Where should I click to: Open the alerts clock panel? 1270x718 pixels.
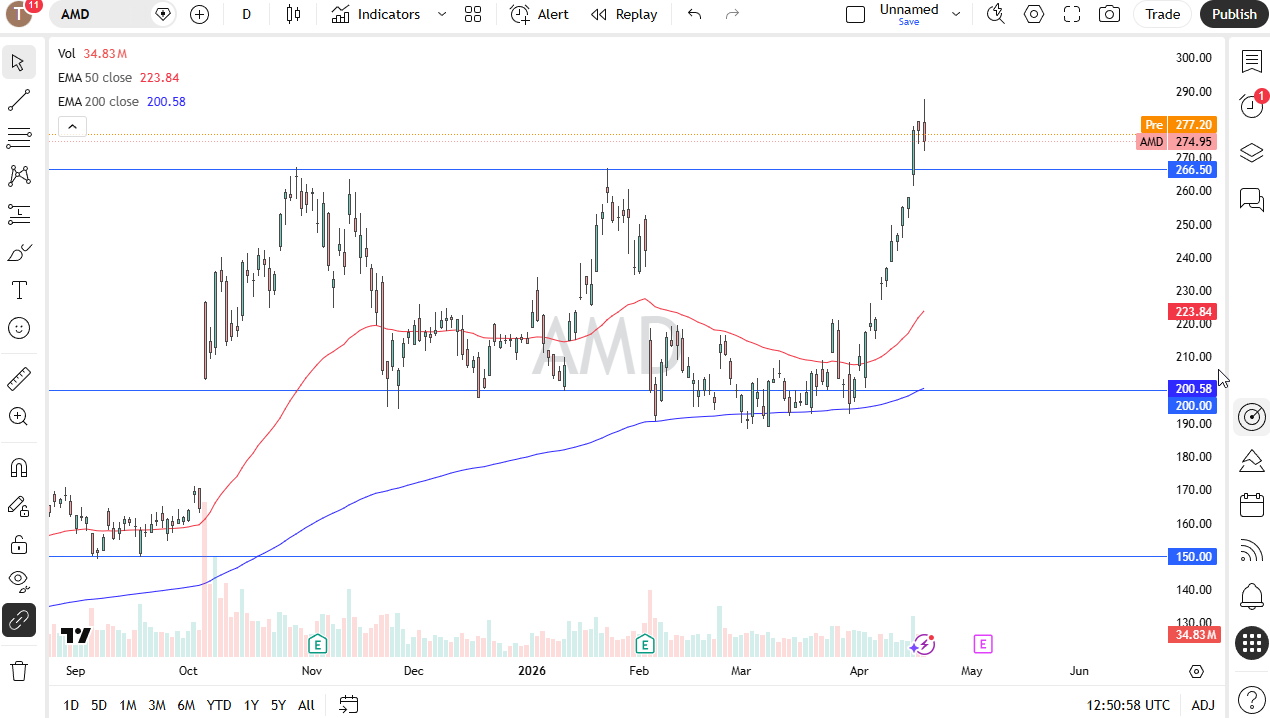click(1251, 105)
